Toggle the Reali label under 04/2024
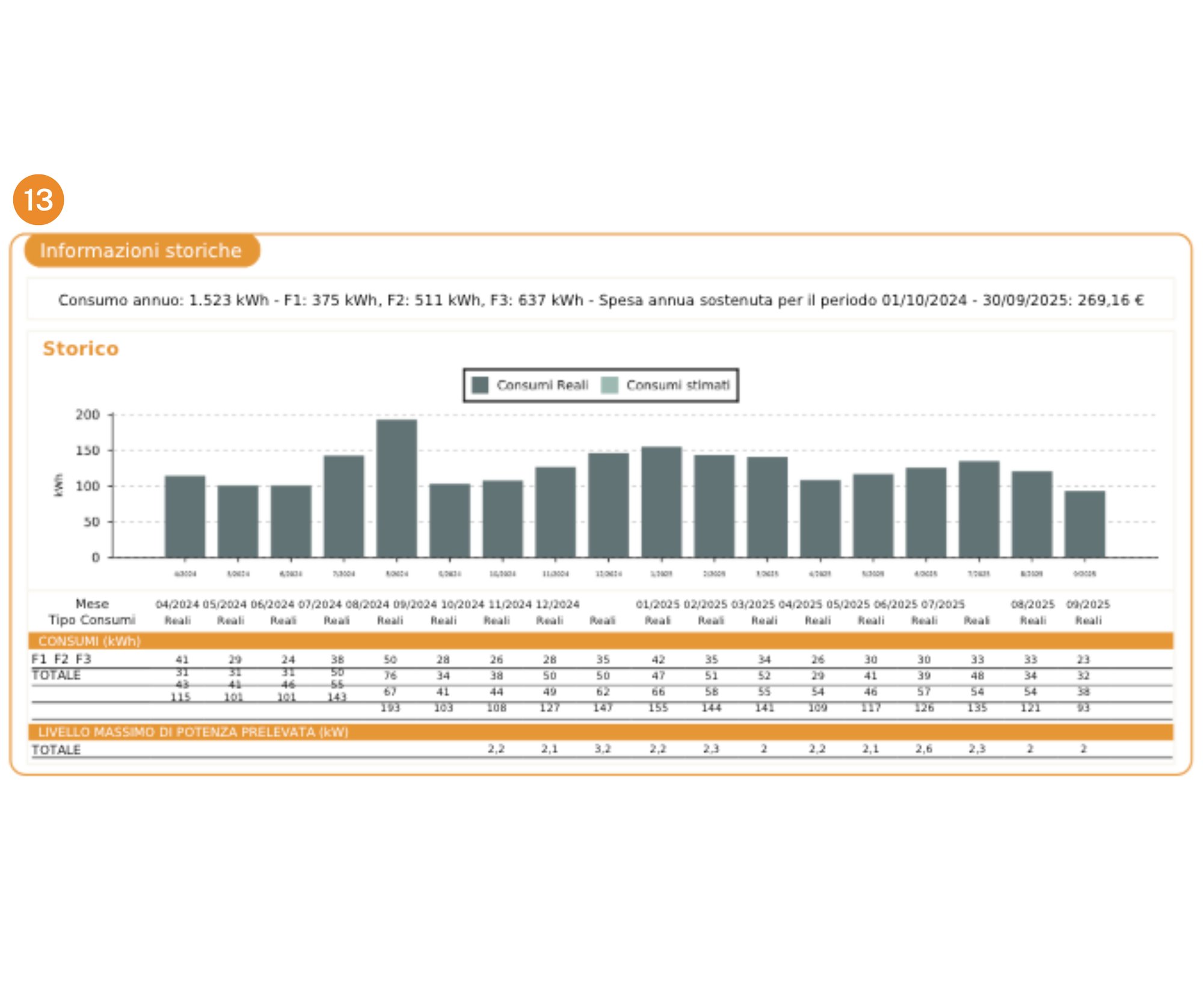Viewport: 1203px width, 1008px height. click(x=179, y=620)
